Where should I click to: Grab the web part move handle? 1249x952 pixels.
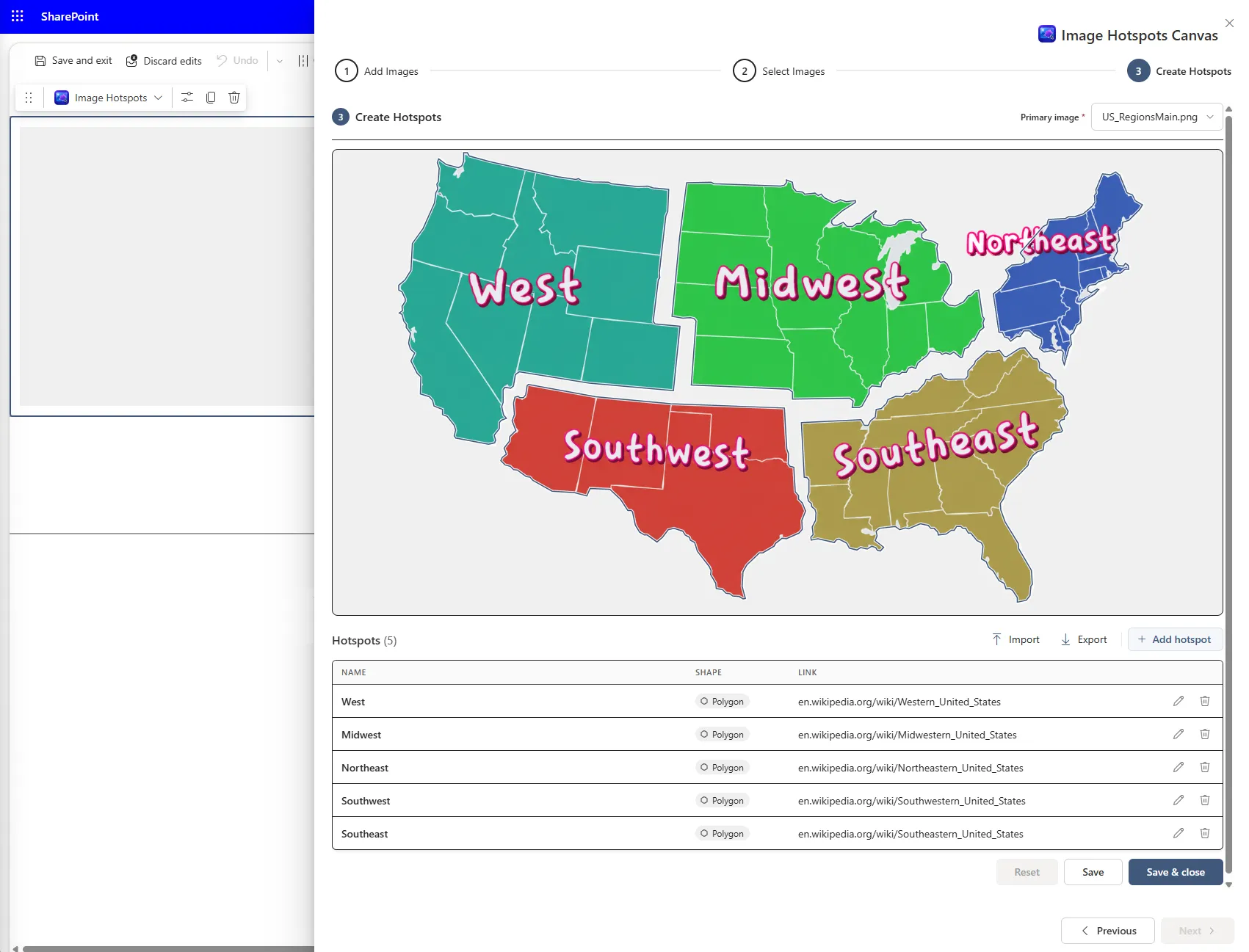(x=29, y=98)
